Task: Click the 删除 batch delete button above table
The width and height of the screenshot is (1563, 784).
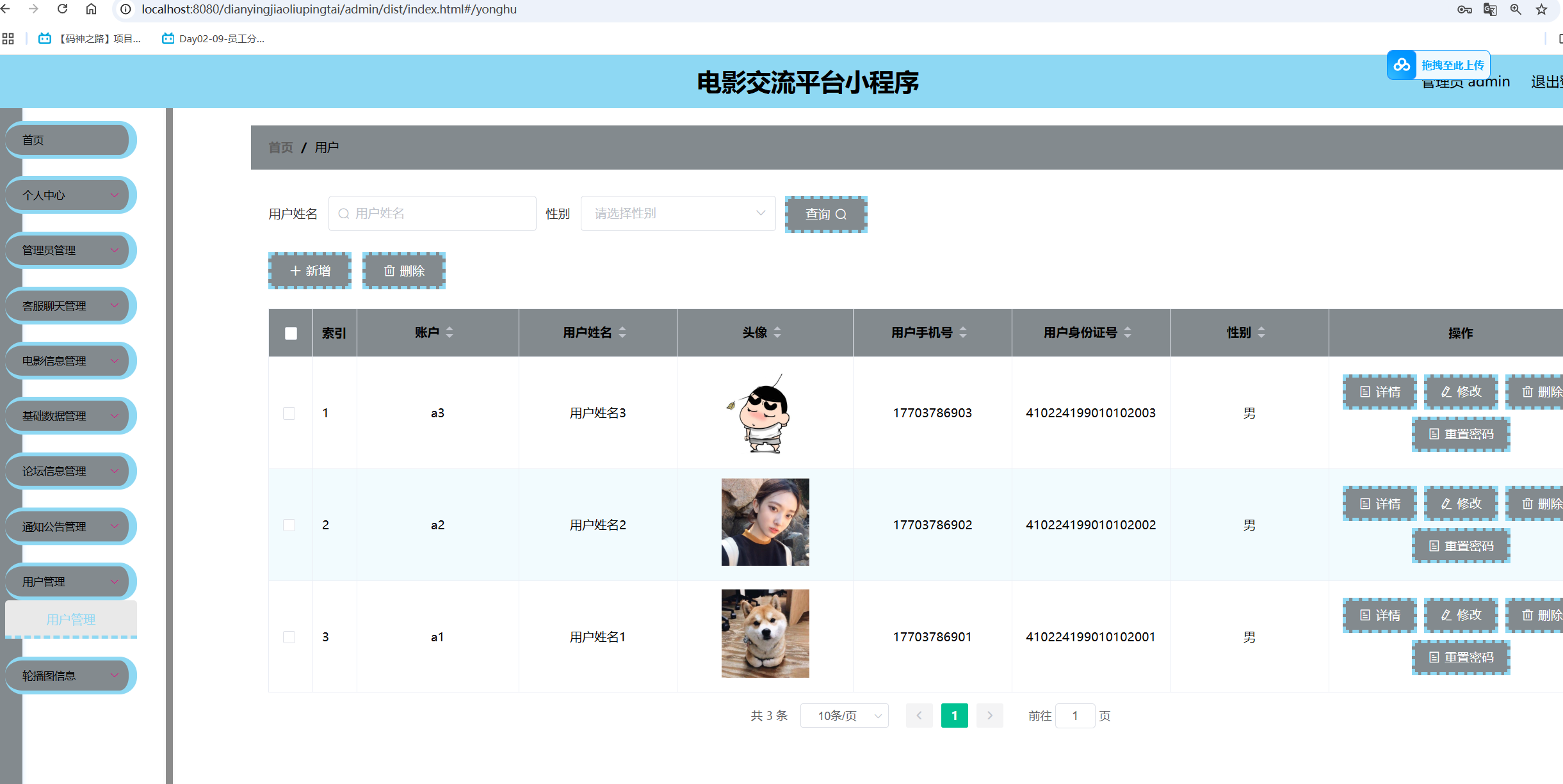Action: coord(404,271)
